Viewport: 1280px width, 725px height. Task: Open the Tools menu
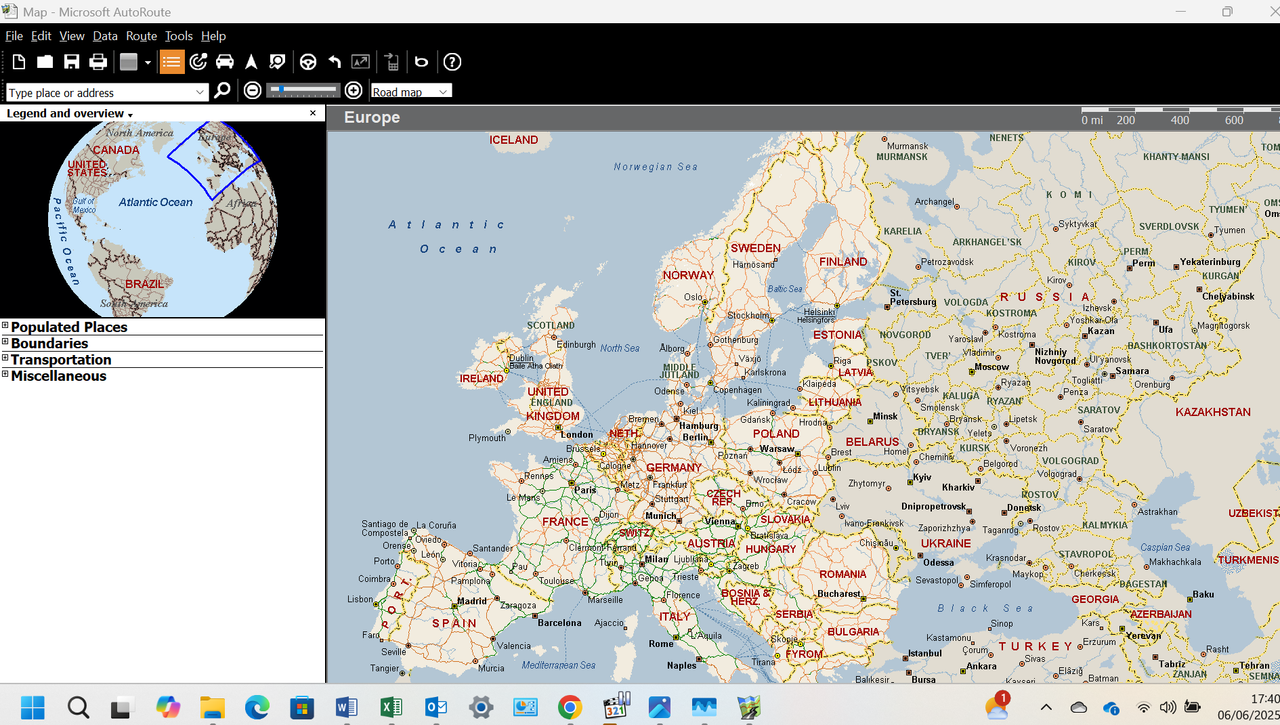[179, 36]
